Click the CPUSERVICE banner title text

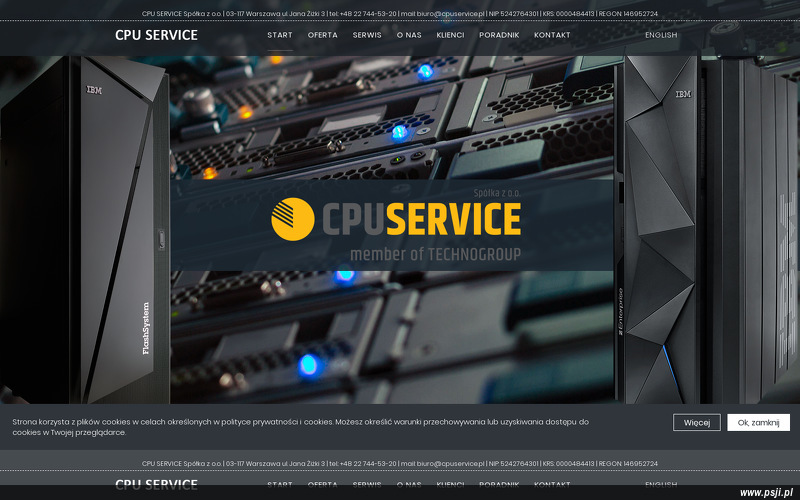421,219
